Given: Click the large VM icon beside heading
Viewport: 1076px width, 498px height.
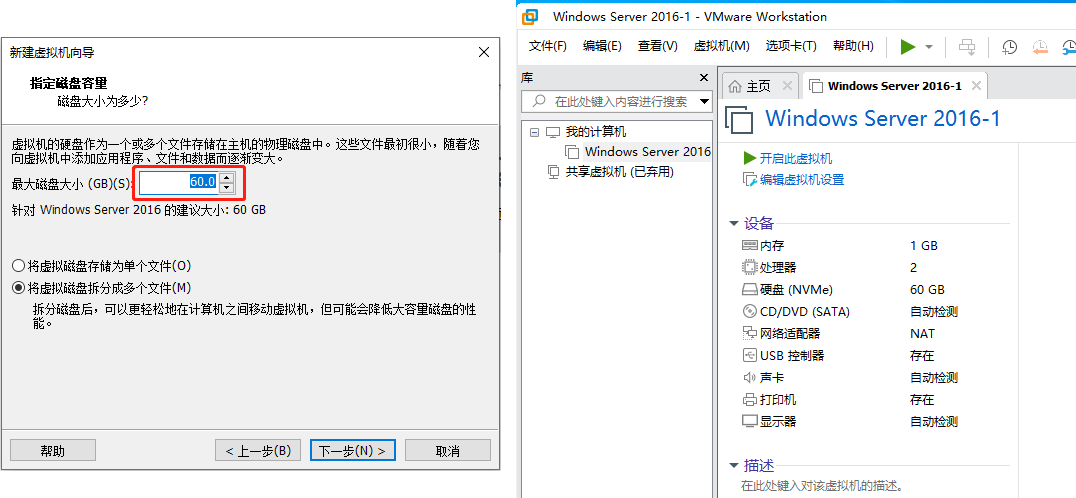Looking at the screenshot, I should click(x=739, y=119).
